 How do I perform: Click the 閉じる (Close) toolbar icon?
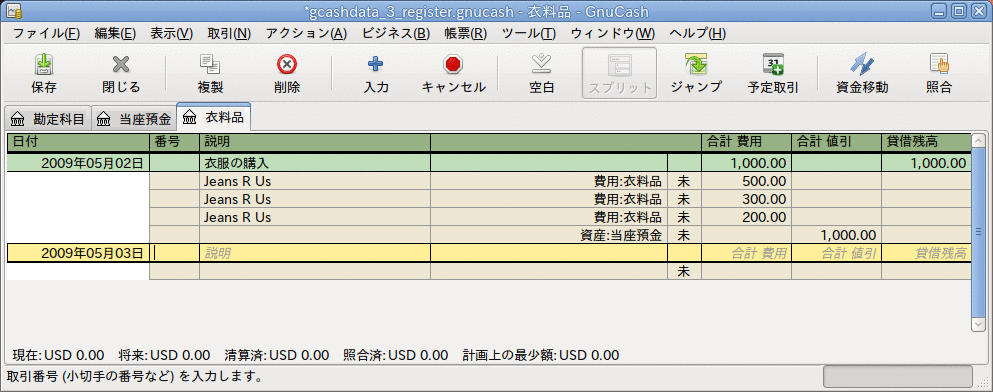tap(120, 65)
